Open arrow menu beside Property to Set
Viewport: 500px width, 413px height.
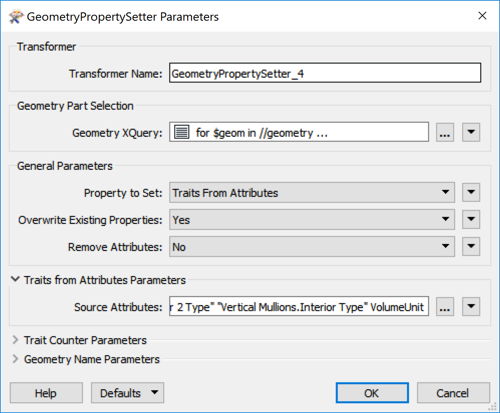point(471,192)
